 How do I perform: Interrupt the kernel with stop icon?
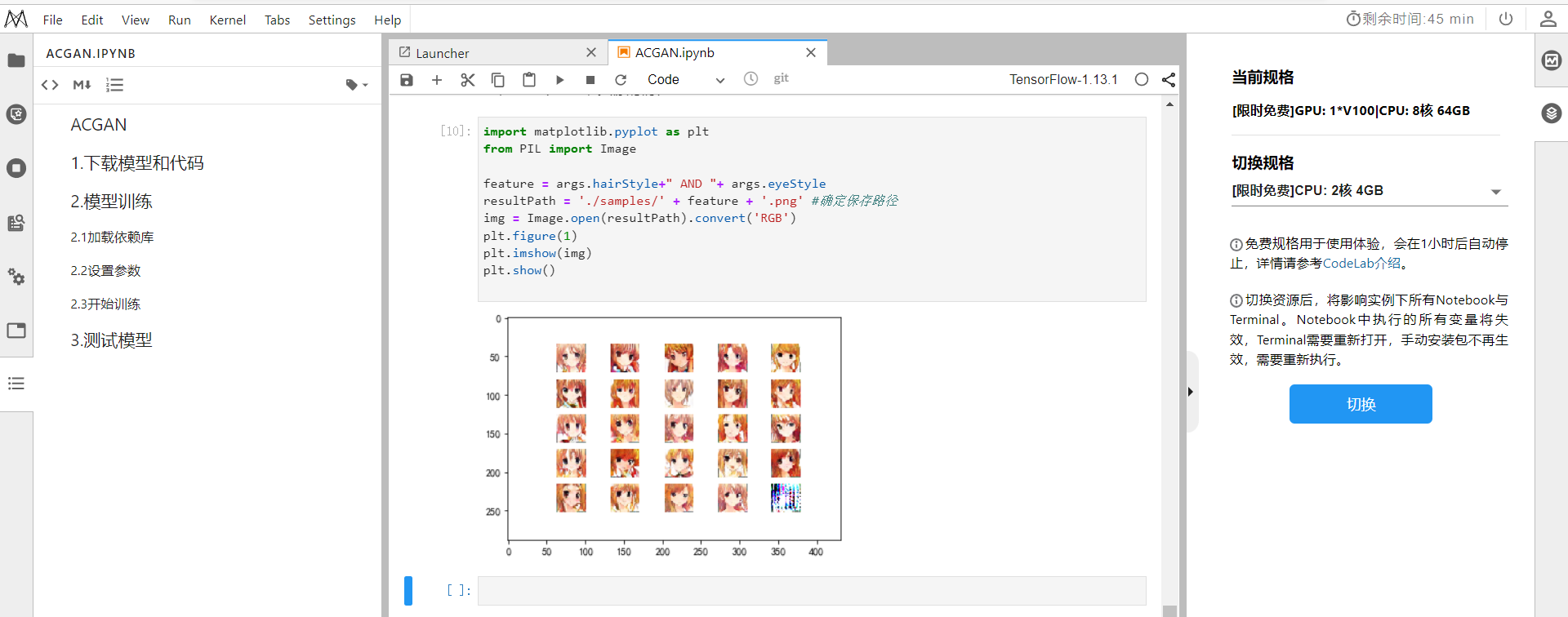pyautogui.click(x=590, y=79)
